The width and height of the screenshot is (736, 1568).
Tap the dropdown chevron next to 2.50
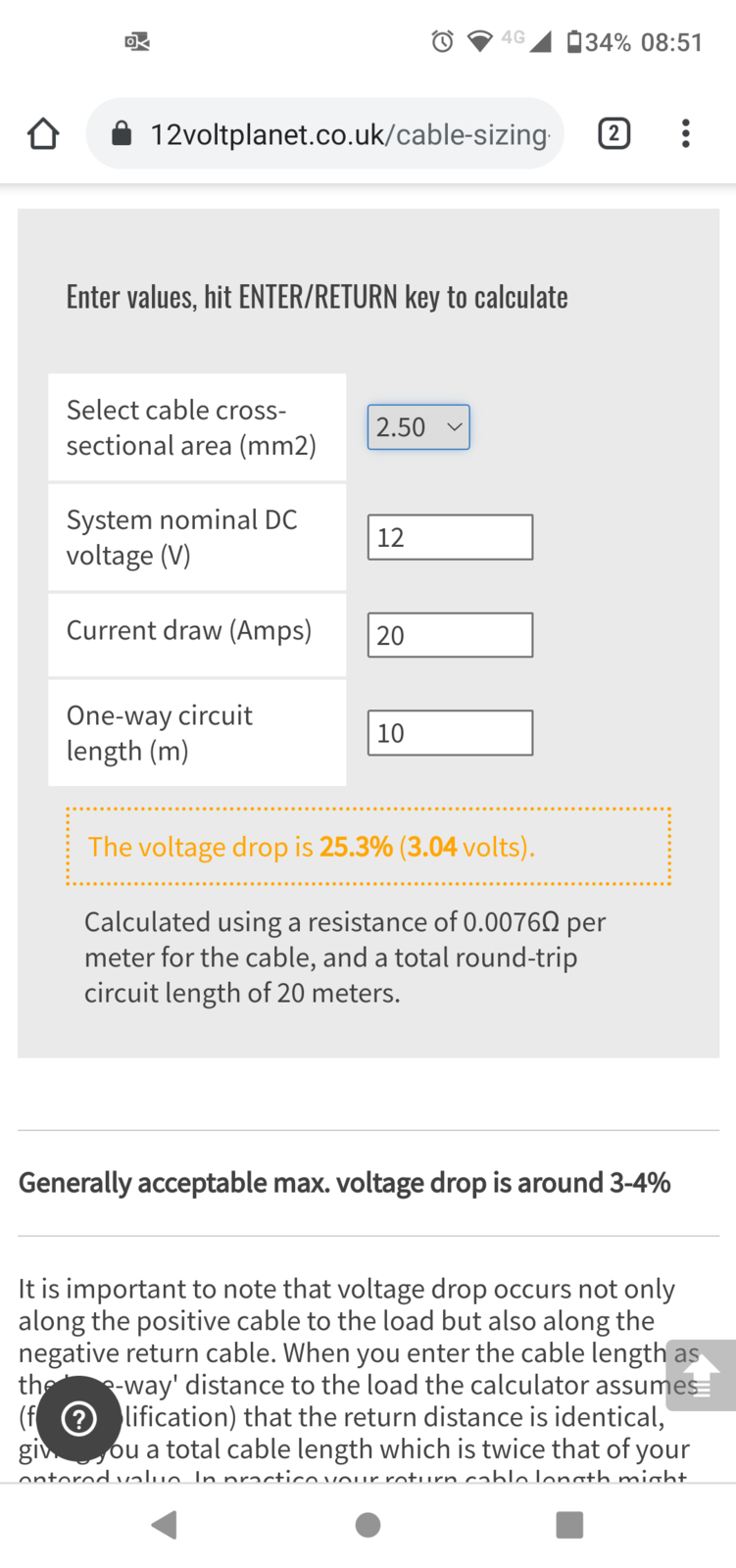click(454, 426)
